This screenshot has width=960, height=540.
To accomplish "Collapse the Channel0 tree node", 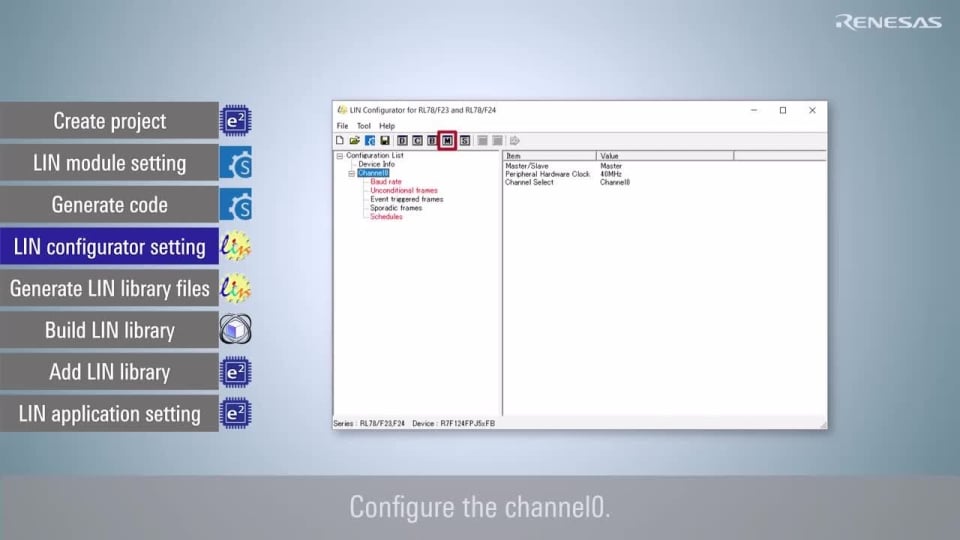I will point(351,173).
